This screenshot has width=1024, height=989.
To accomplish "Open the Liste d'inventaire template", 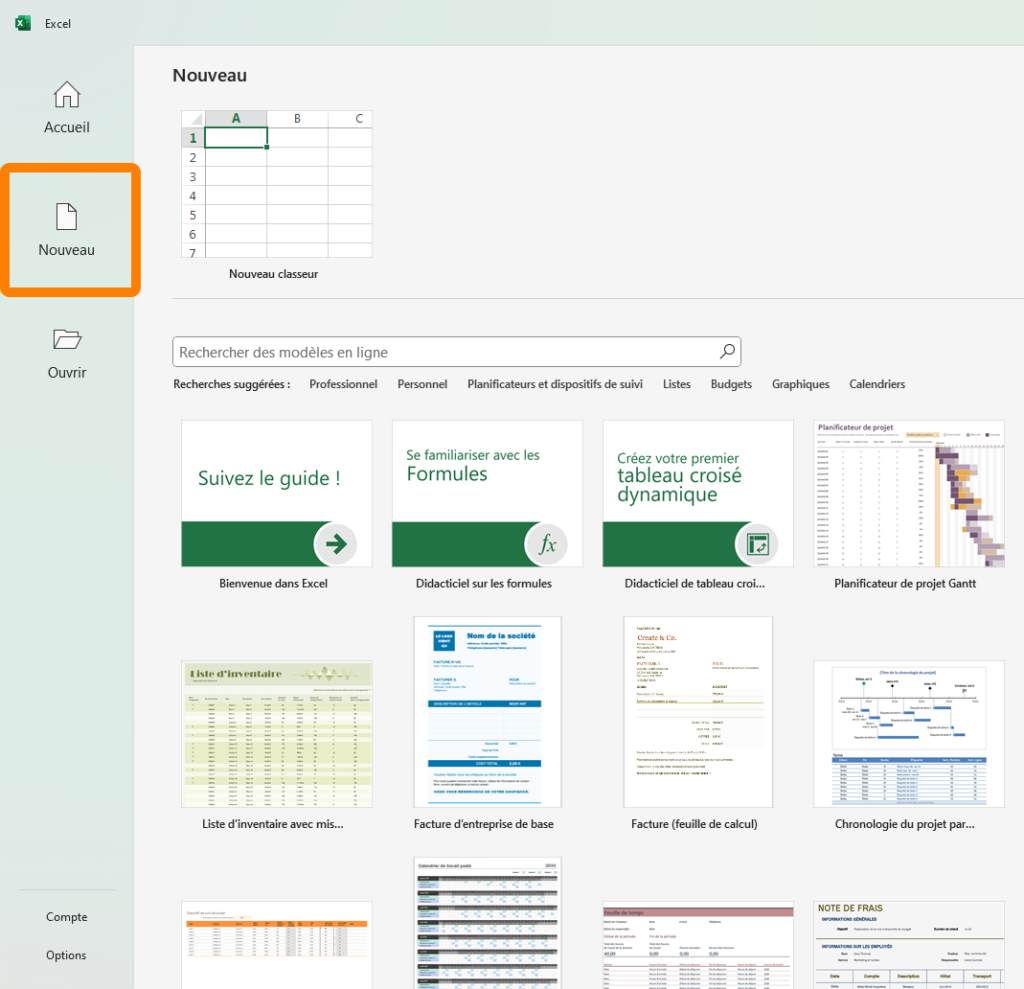I will tap(277, 734).
